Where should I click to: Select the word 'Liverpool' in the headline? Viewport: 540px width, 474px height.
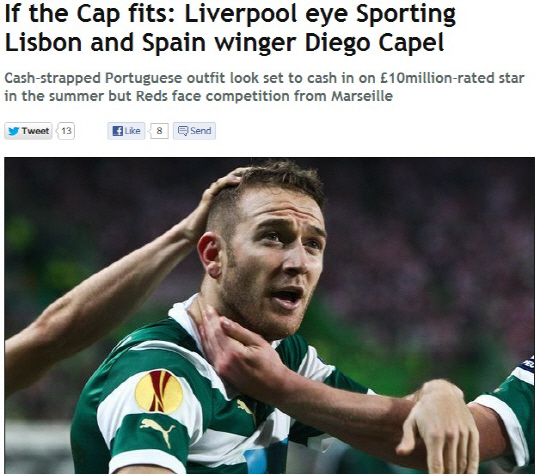click(242, 14)
